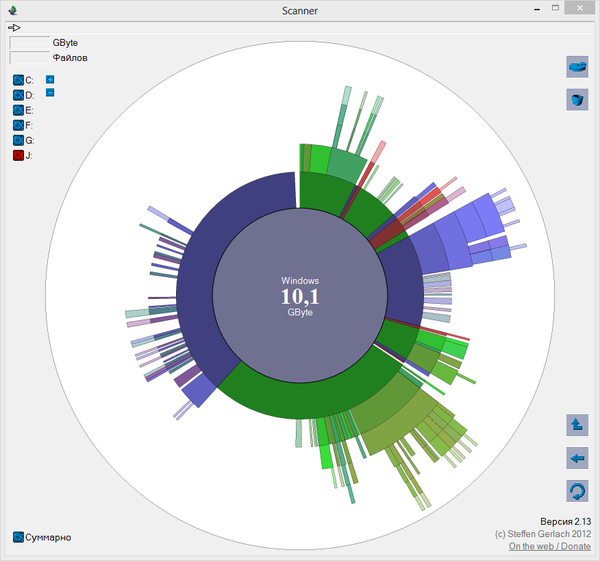This screenshot has width=600, height=561.
Task: Rescan with the circular refresh button
Action: tap(577, 491)
